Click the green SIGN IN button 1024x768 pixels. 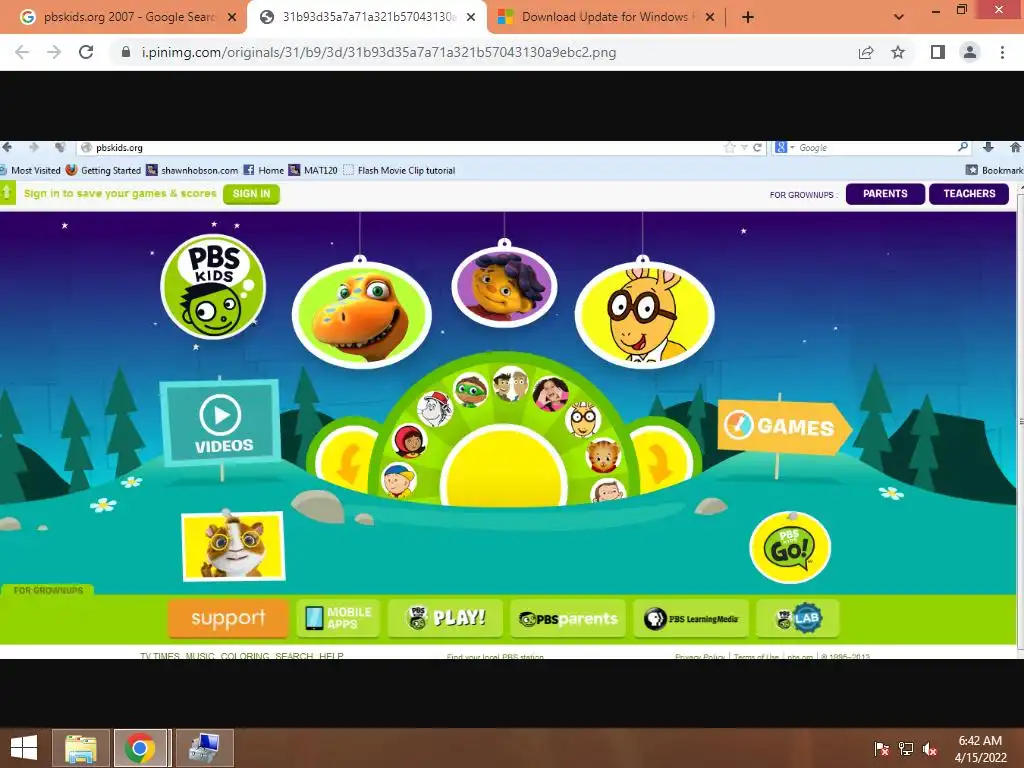coord(251,194)
